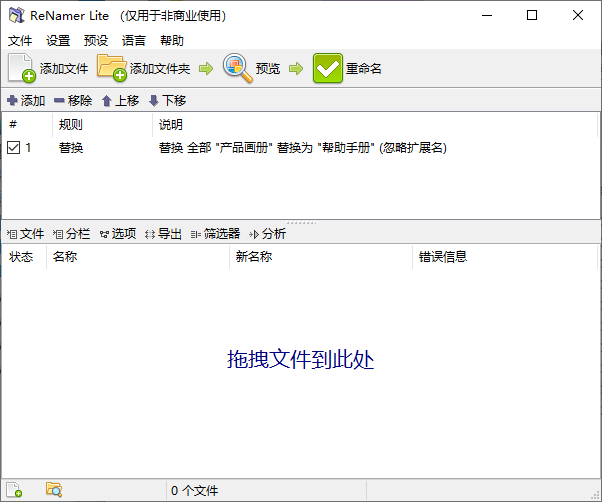Open the files pane 文件 dropdown
The image size is (602, 502).
[x=25, y=234]
